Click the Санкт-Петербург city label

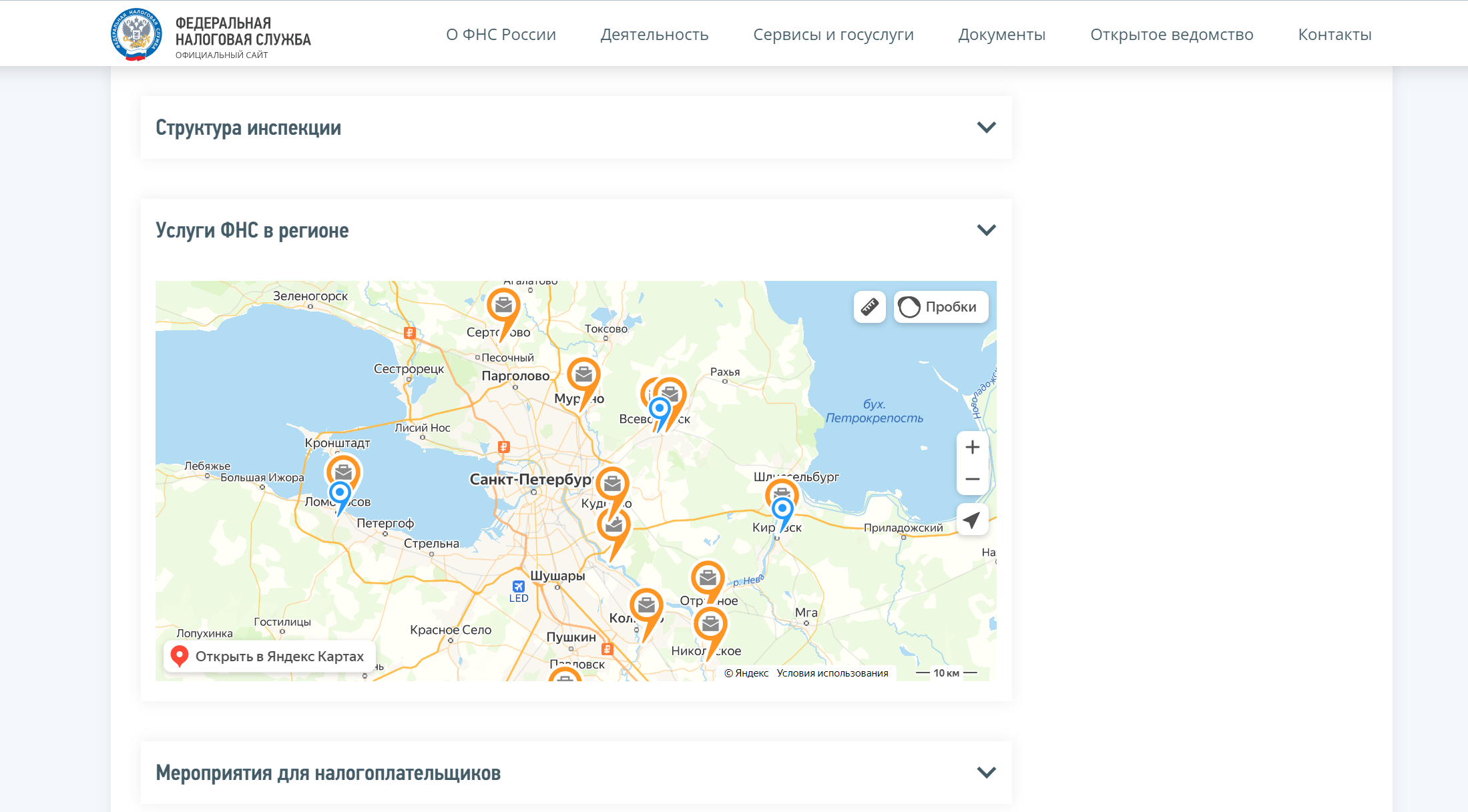[531, 479]
